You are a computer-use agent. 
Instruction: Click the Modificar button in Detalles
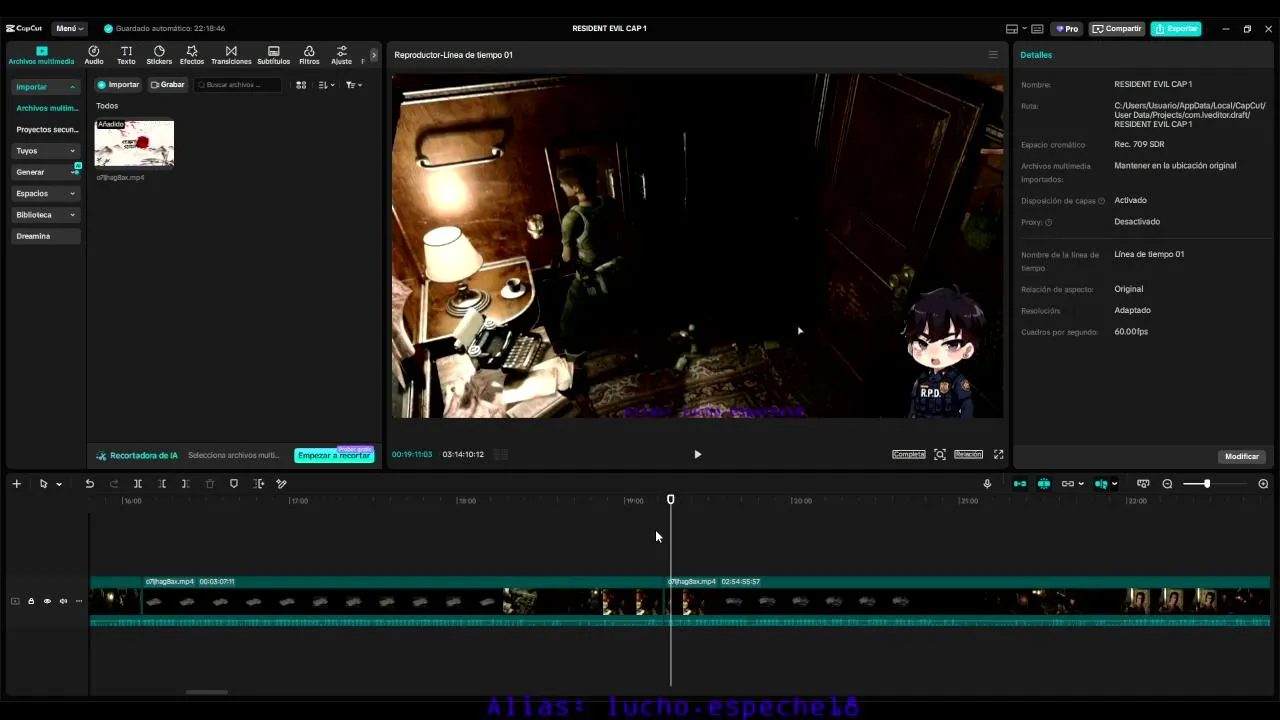point(1242,457)
